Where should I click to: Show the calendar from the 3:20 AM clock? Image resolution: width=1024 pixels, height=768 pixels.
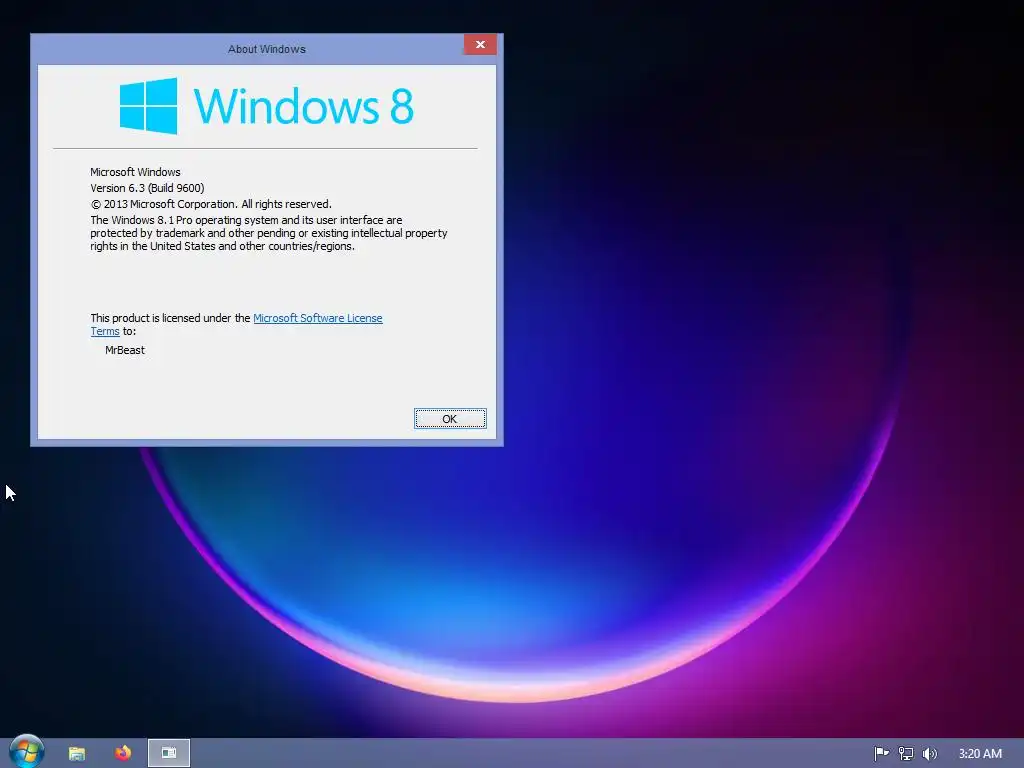pos(980,754)
